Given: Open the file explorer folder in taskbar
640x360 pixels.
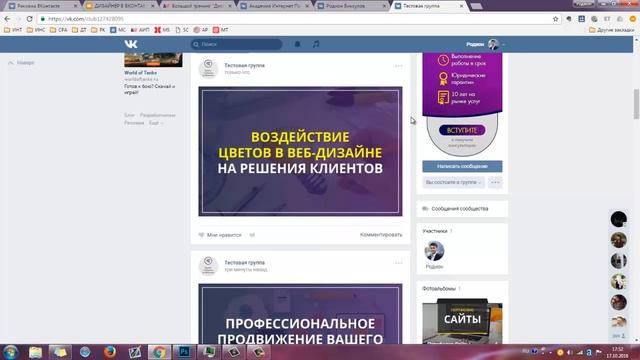Looking at the screenshot, I should 36,352.
